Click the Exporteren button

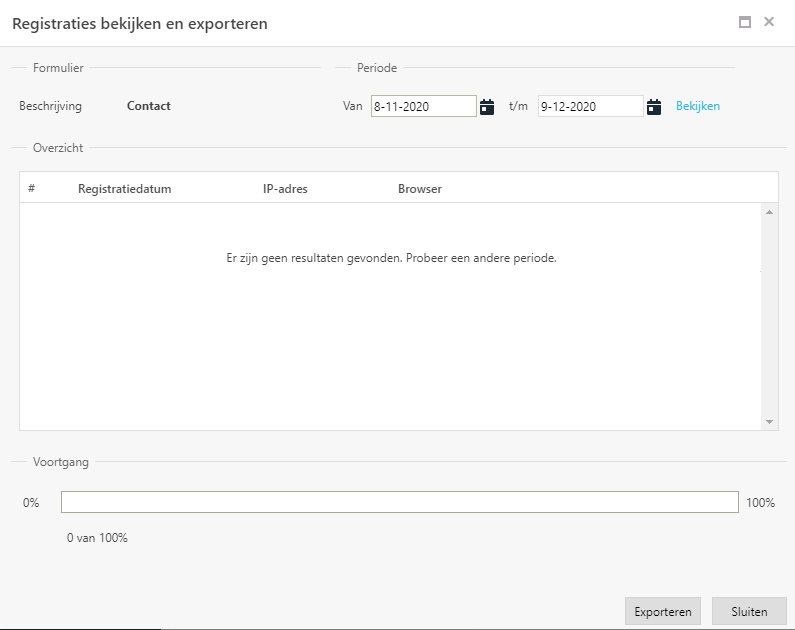pyautogui.click(x=663, y=611)
